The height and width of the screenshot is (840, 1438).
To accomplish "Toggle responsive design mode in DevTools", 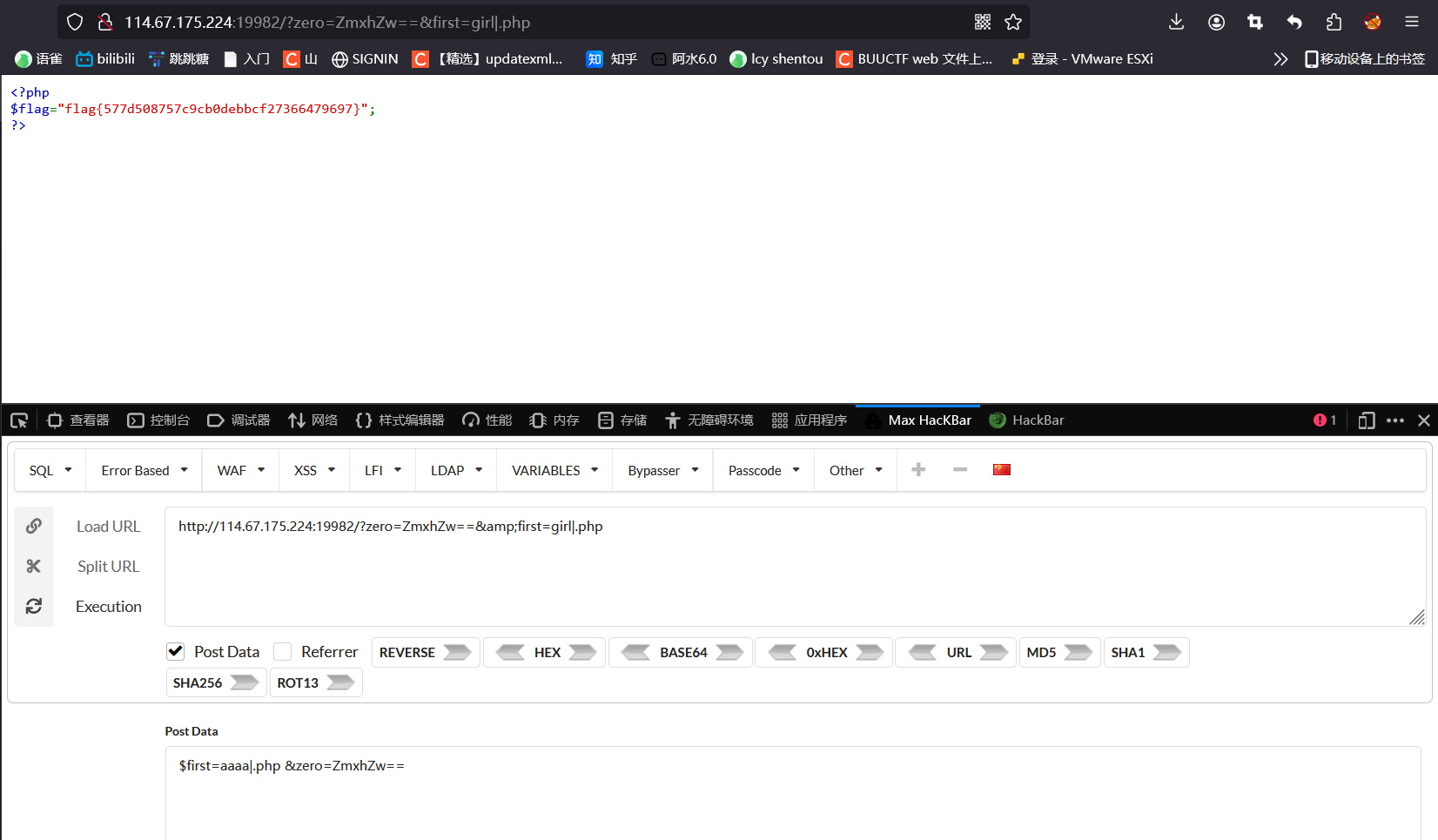I will coord(1366,420).
